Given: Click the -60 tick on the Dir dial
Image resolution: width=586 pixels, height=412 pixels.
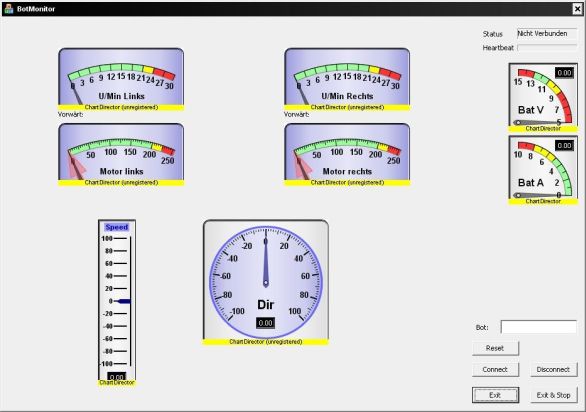Looking at the screenshot, I should tap(225, 276).
